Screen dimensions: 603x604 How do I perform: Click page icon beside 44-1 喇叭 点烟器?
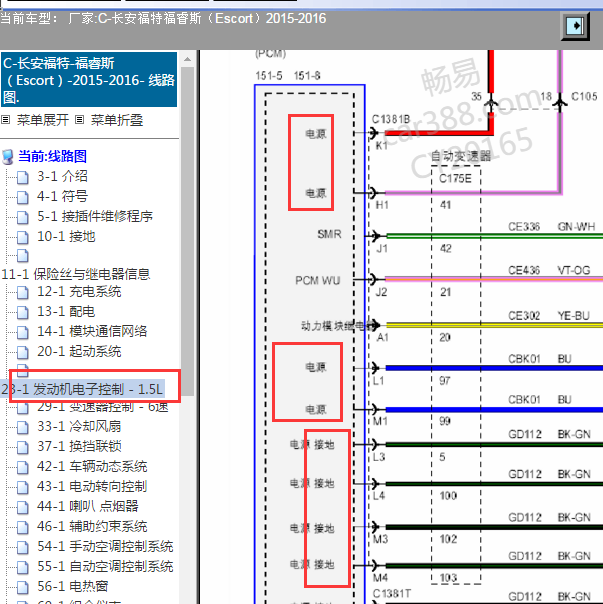click(23, 508)
